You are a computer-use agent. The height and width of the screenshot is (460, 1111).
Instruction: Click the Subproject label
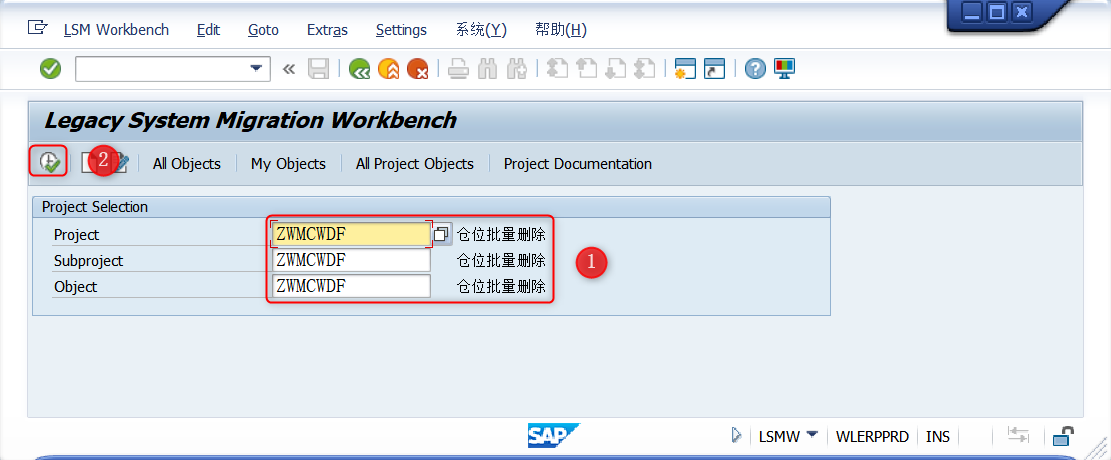pyautogui.click(x=89, y=261)
